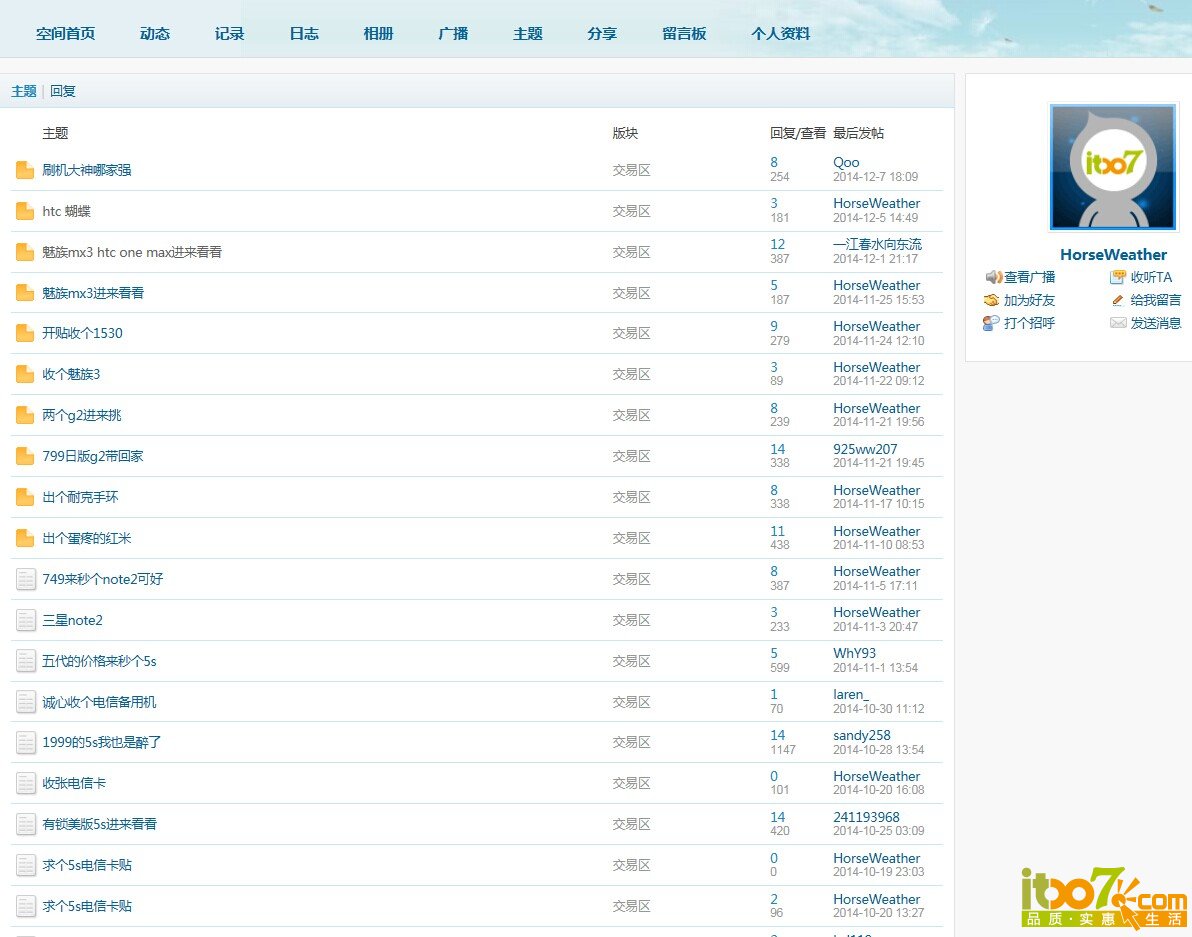Open the 广播 navigation item
The width and height of the screenshot is (1192, 937).
(453, 33)
